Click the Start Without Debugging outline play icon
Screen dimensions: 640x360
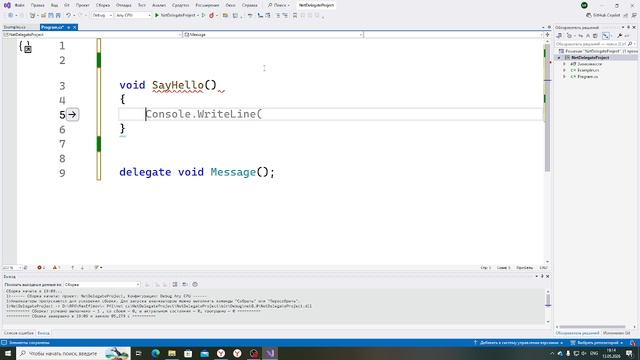pos(203,15)
